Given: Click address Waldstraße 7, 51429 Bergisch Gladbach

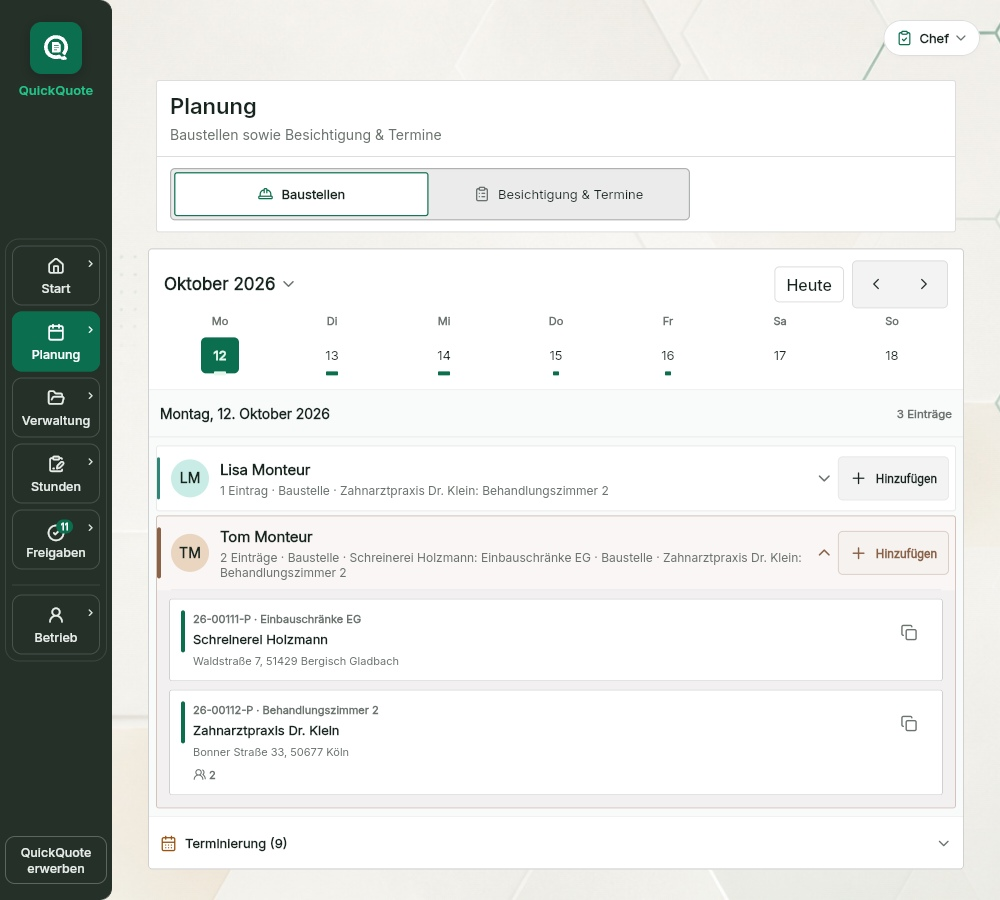Looking at the screenshot, I should (296, 661).
